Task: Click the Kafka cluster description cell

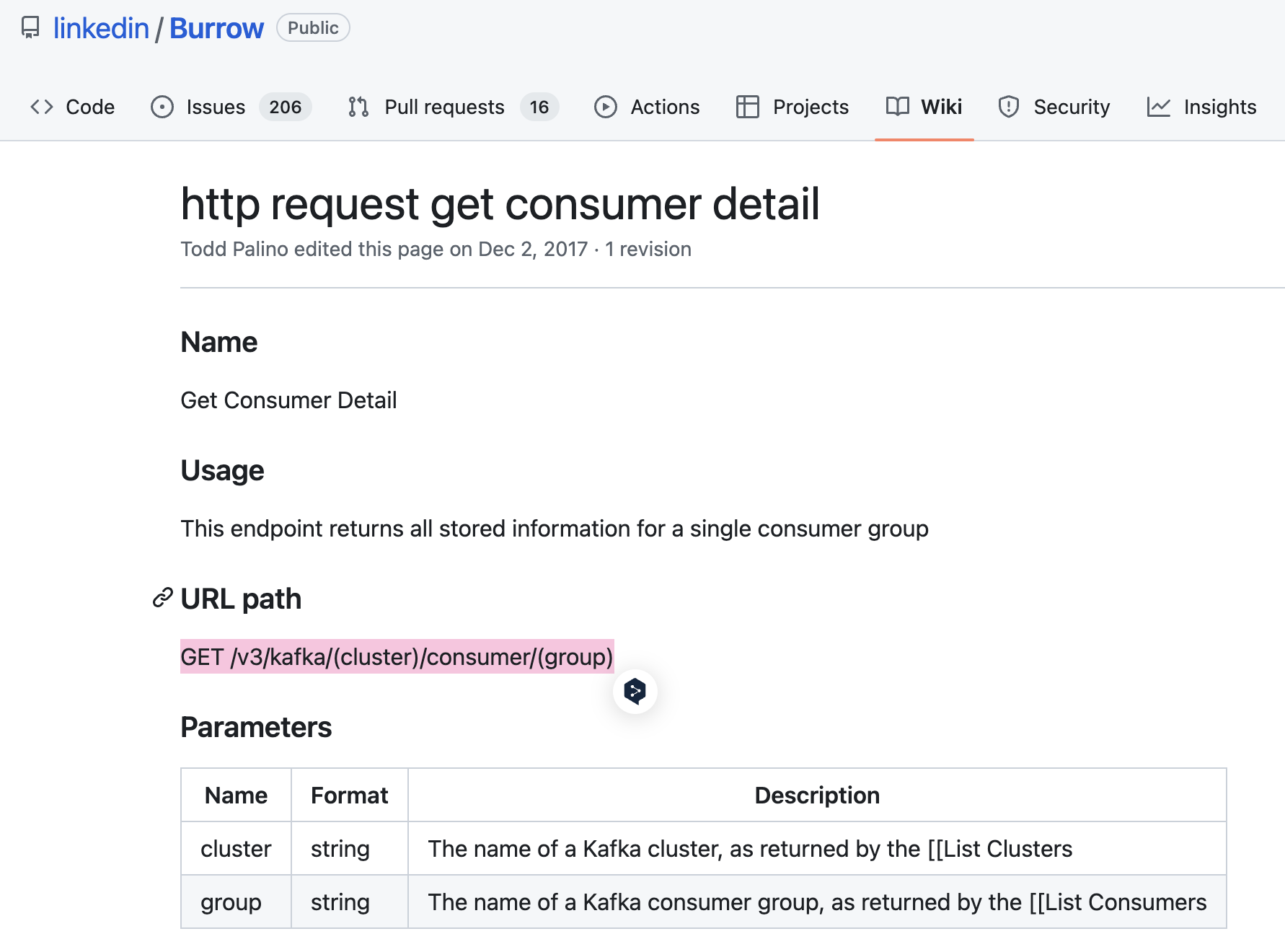Action: (817, 848)
